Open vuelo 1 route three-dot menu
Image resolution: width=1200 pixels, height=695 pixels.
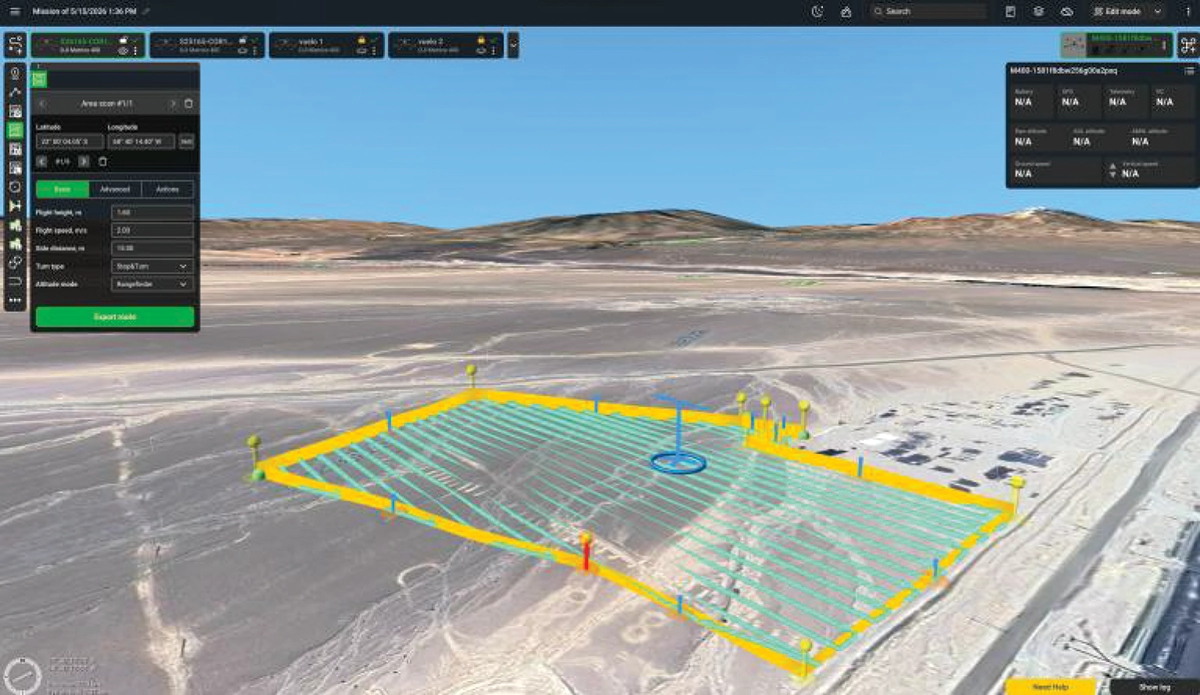374,50
